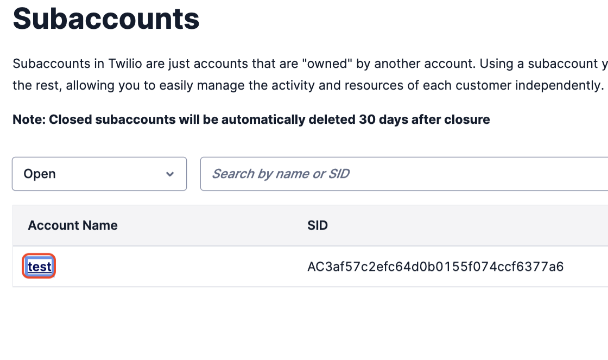Click the placeholder text in SID search box
608x360 pixels.
tap(281, 174)
